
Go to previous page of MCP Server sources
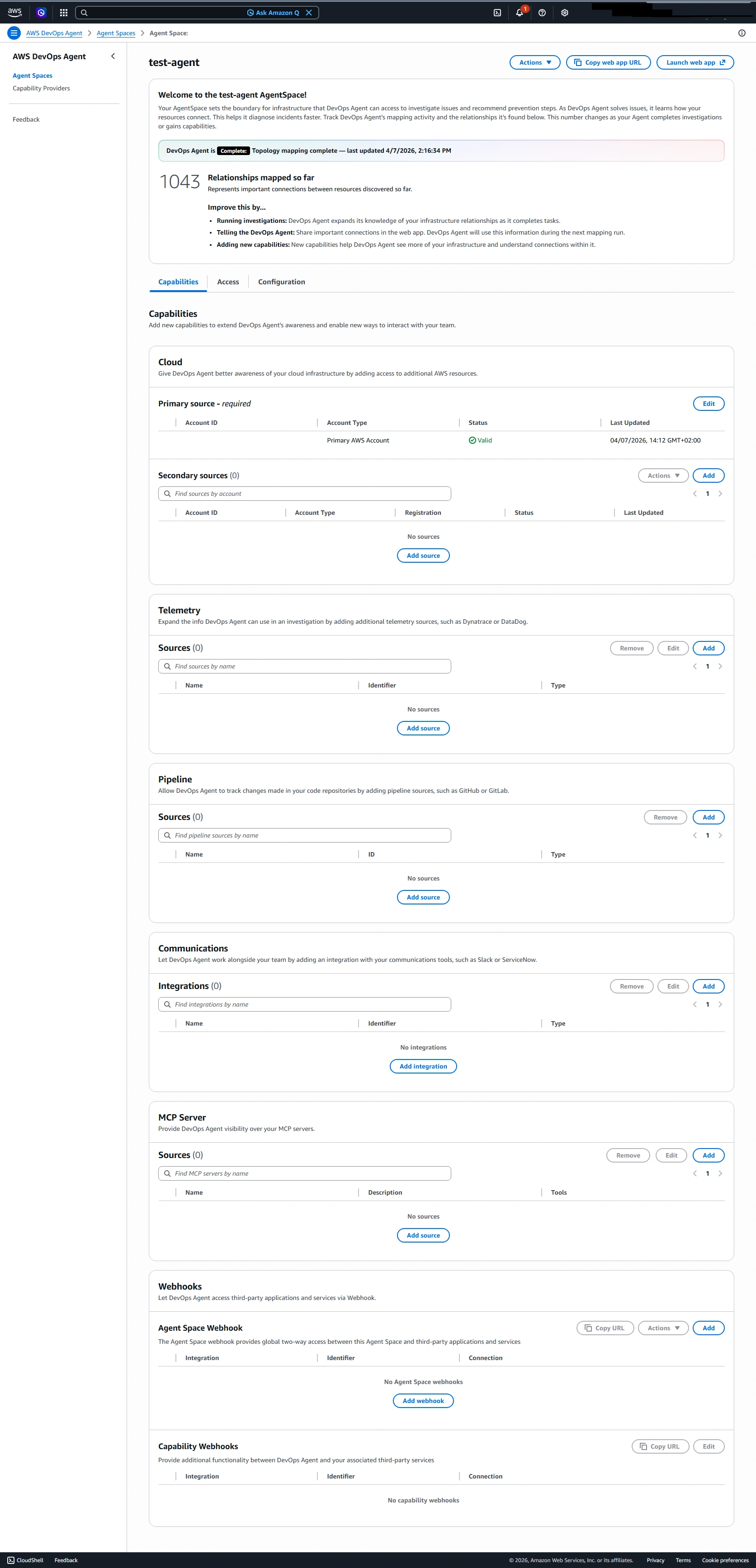(x=695, y=1173)
